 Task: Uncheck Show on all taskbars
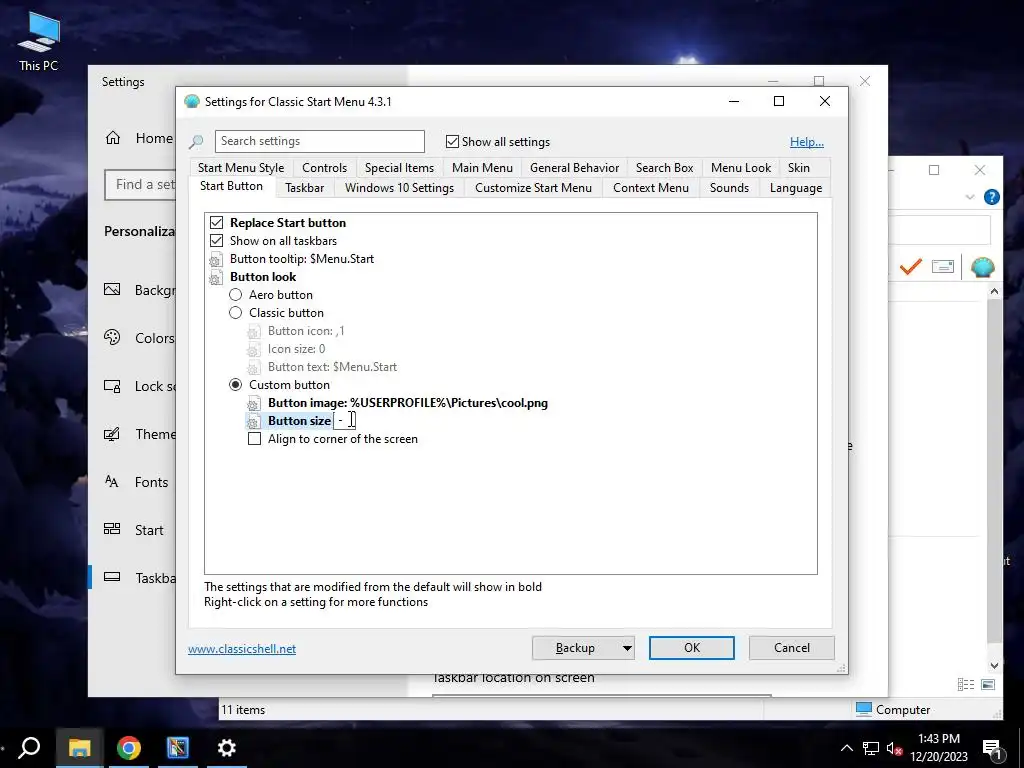216,241
